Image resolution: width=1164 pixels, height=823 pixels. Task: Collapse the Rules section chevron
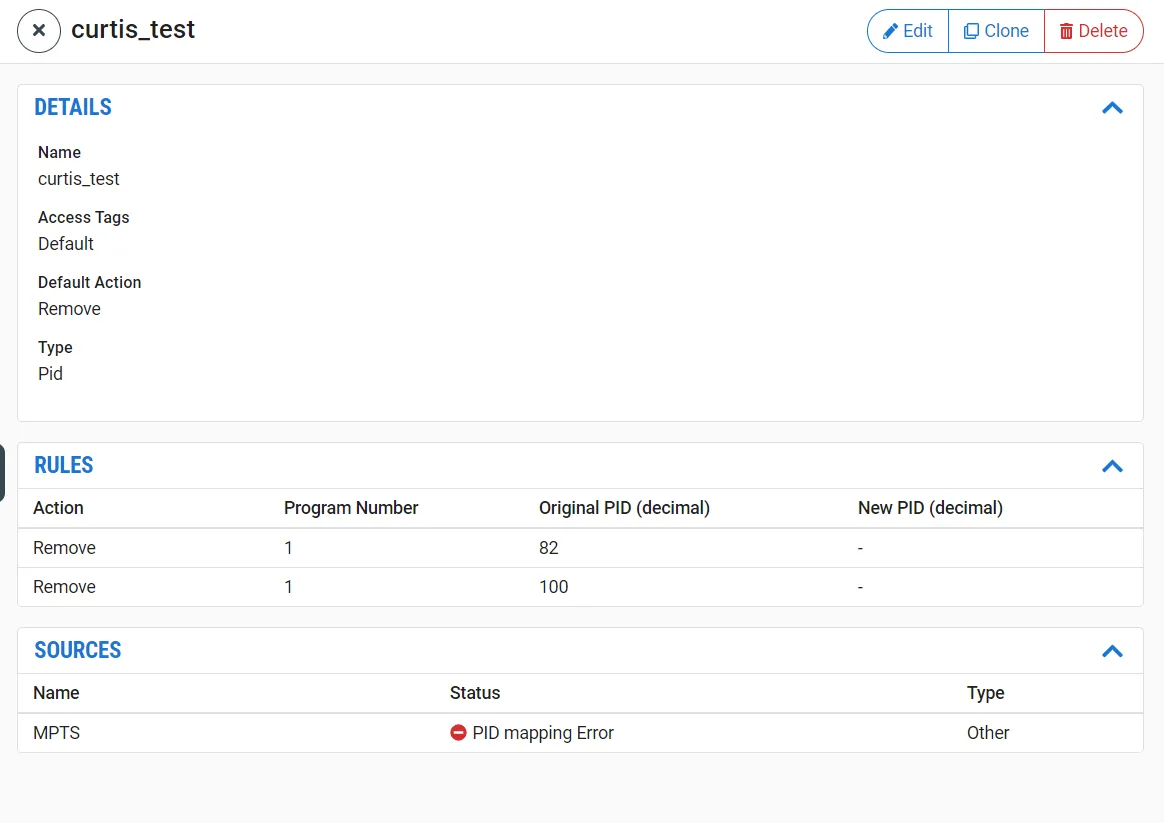(x=1112, y=466)
